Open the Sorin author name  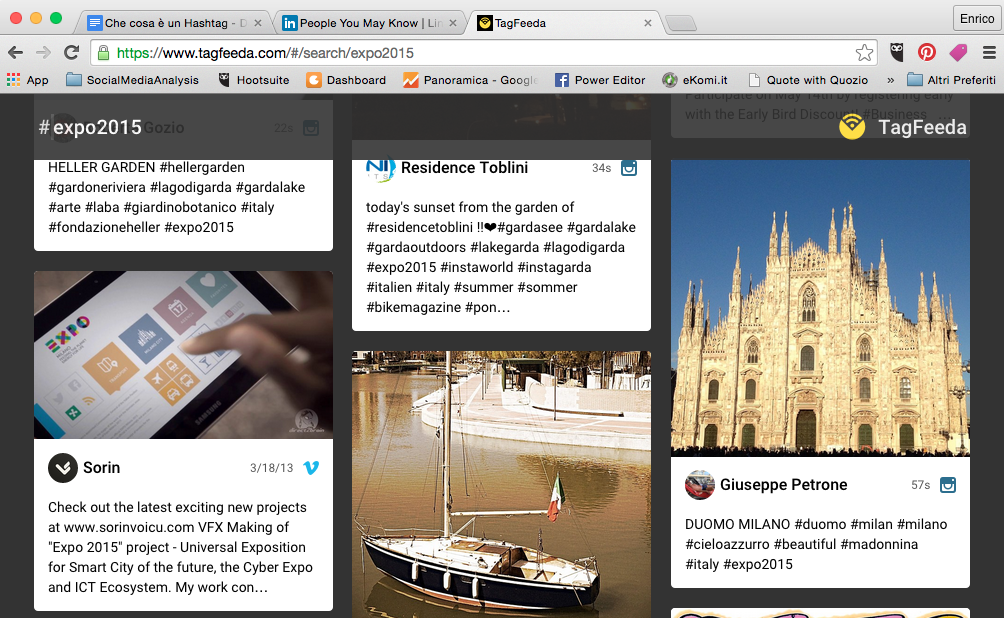[102, 468]
